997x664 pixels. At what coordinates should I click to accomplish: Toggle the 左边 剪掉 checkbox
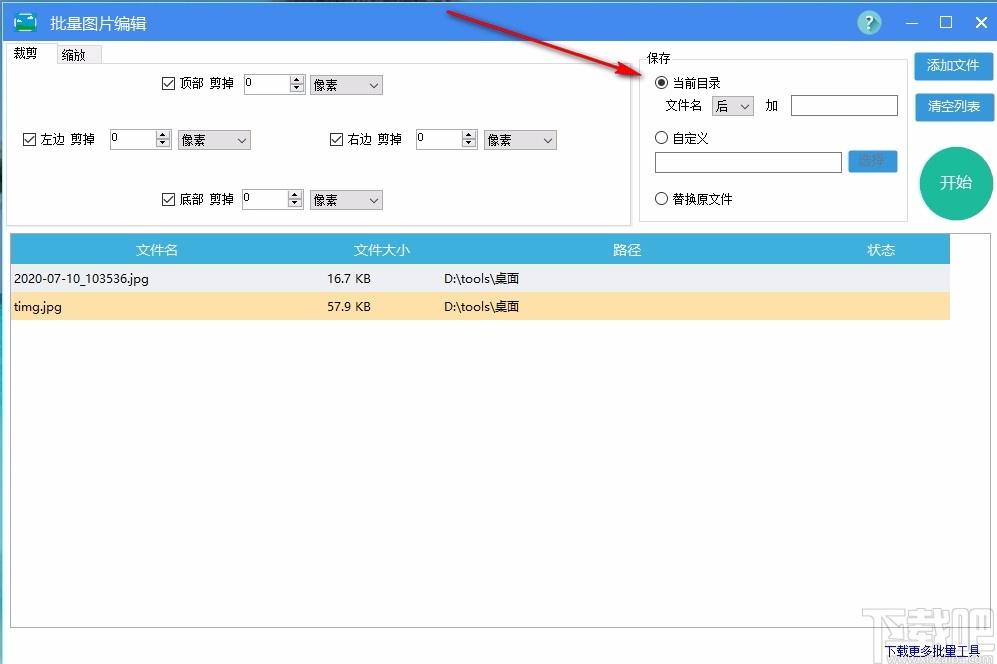coord(29,139)
